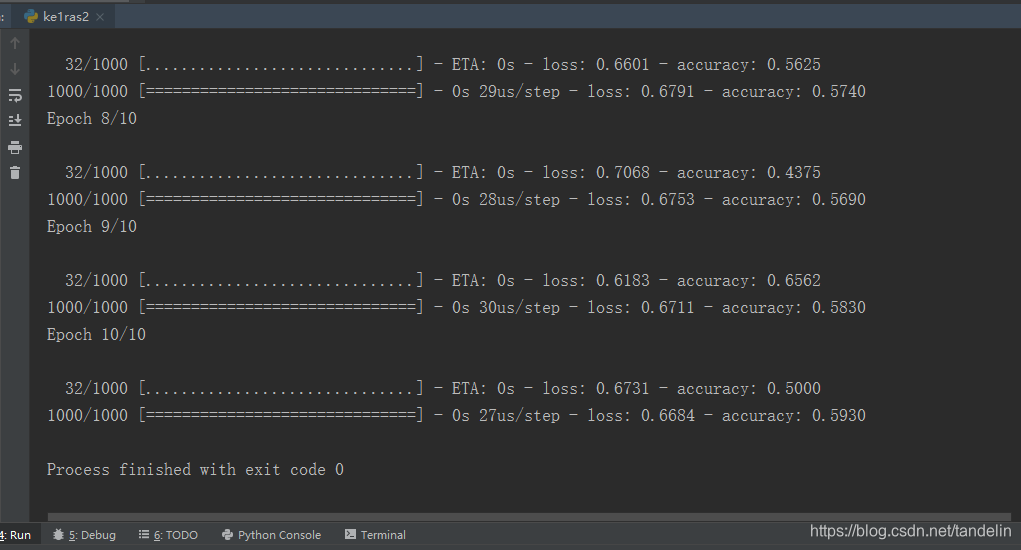Image resolution: width=1021 pixels, height=550 pixels.
Task: Click the down the stack trace arrow
Action: click(x=15, y=69)
